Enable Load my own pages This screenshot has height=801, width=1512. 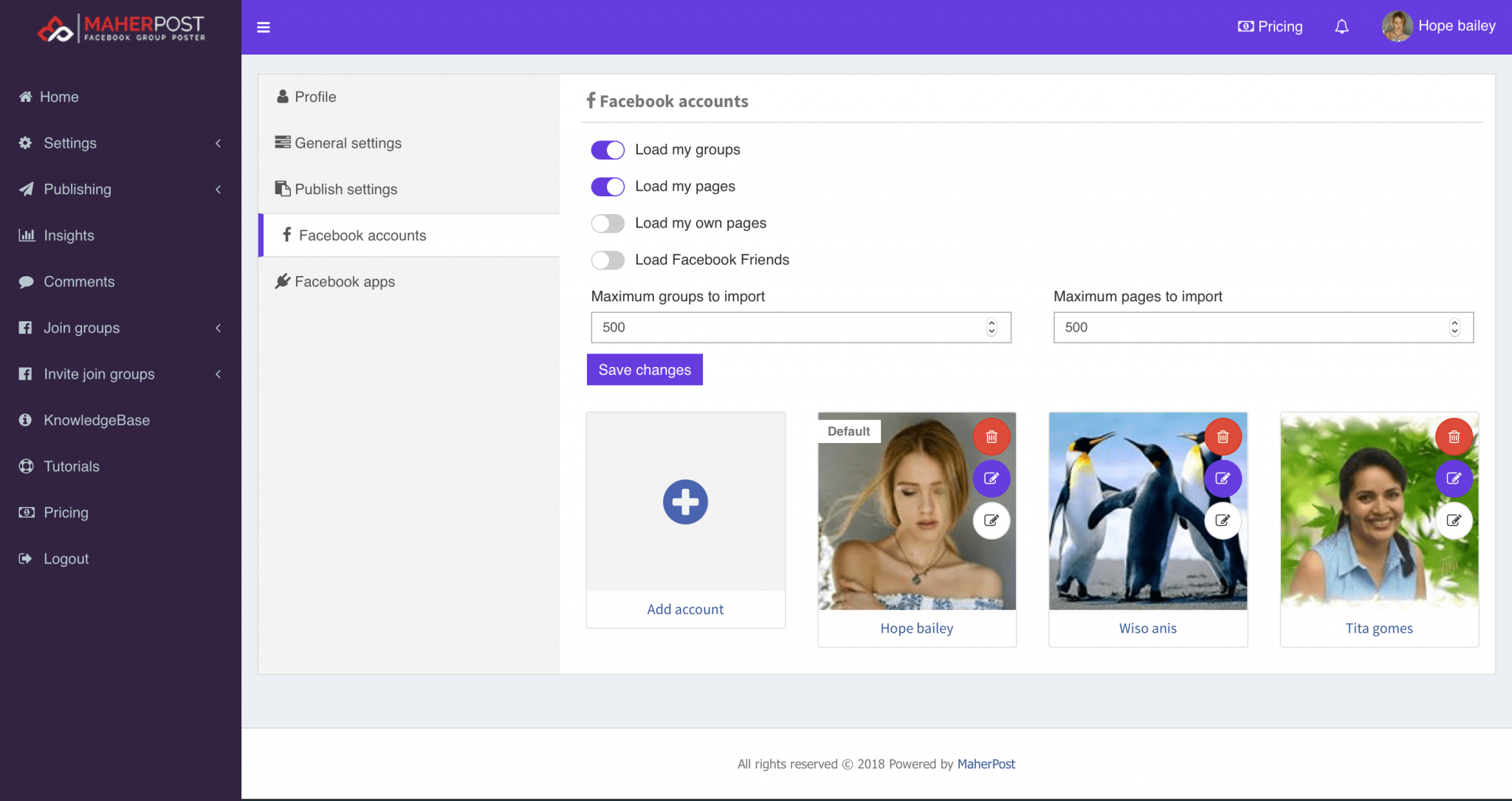pyautogui.click(x=607, y=223)
